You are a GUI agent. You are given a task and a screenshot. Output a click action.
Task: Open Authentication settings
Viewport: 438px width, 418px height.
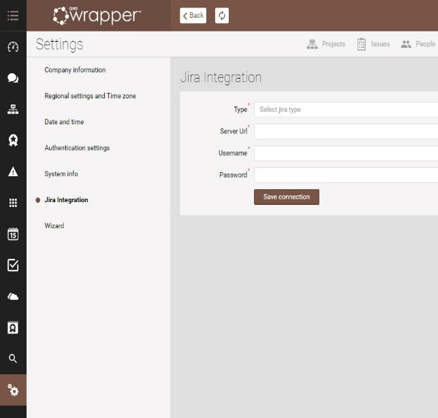[x=77, y=148]
